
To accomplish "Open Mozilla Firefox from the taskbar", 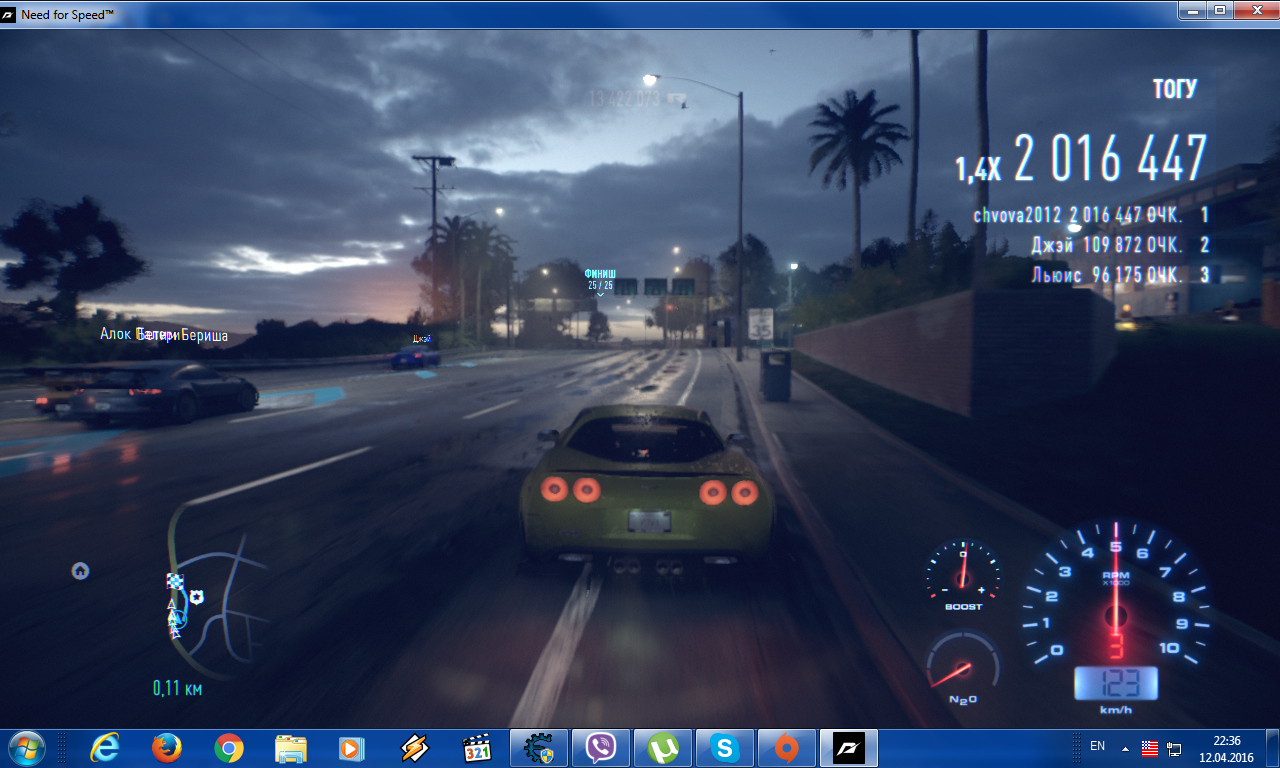I will (x=166, y=747).
